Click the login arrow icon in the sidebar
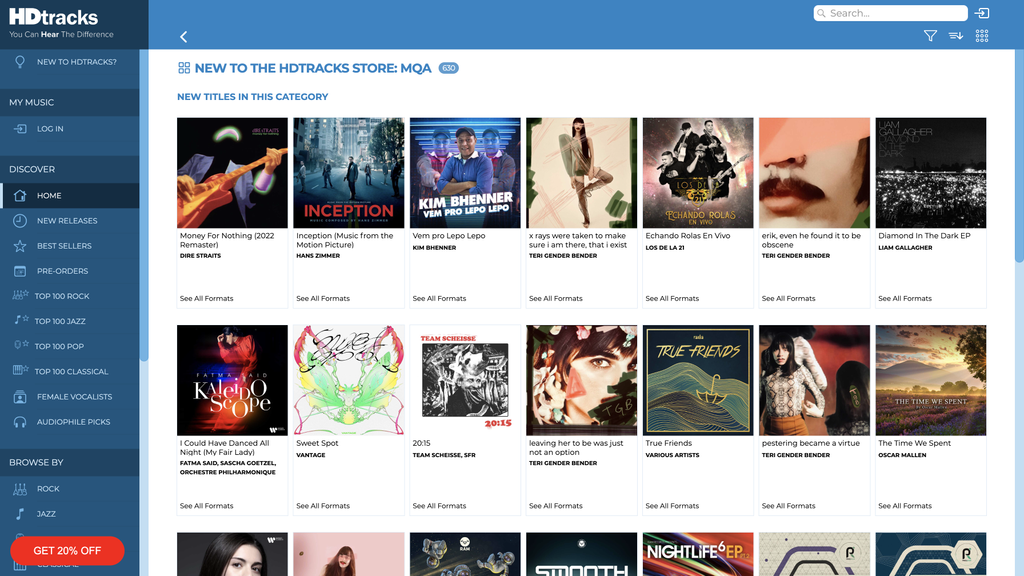1024x576 pixels. click(18, 128)
